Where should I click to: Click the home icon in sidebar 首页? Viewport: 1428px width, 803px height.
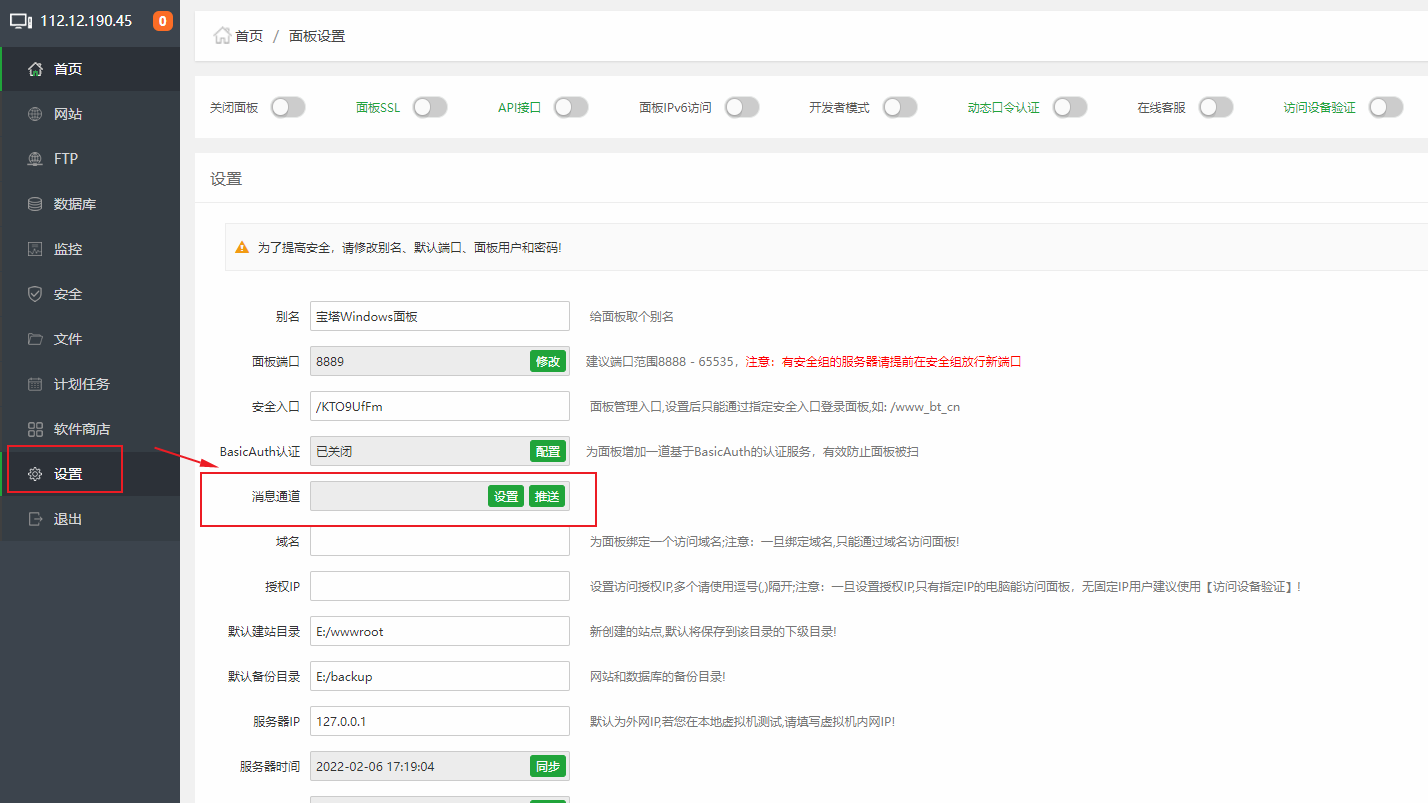coord(35,69)
